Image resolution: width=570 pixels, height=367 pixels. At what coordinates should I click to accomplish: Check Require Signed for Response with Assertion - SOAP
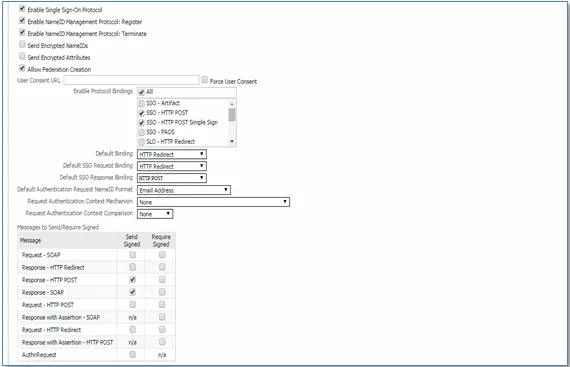click(x=162, y=317)
